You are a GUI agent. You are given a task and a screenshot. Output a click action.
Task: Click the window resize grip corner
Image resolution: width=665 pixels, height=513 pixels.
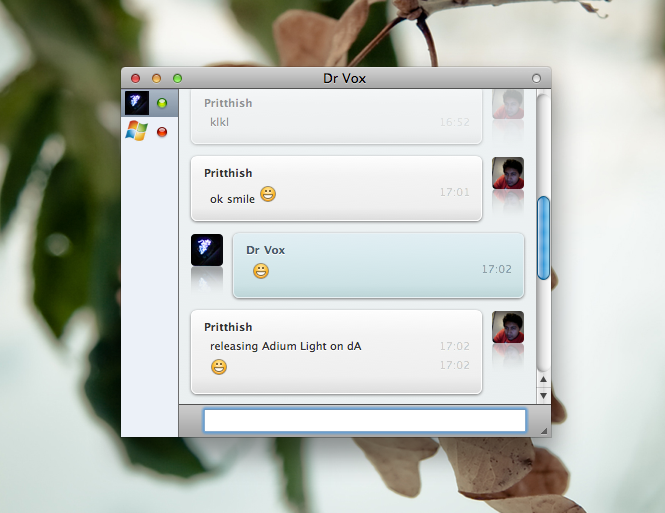[544, 431]
